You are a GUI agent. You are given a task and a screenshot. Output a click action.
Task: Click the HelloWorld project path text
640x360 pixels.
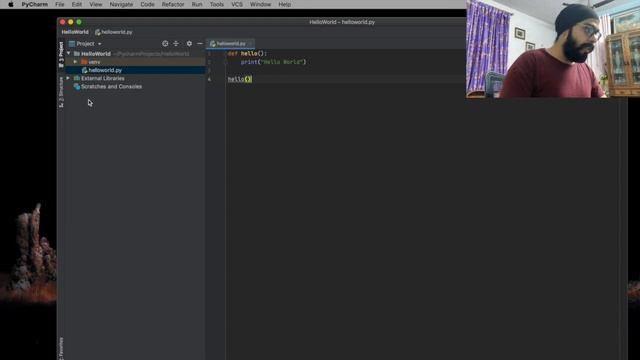[x=151, y=54]
